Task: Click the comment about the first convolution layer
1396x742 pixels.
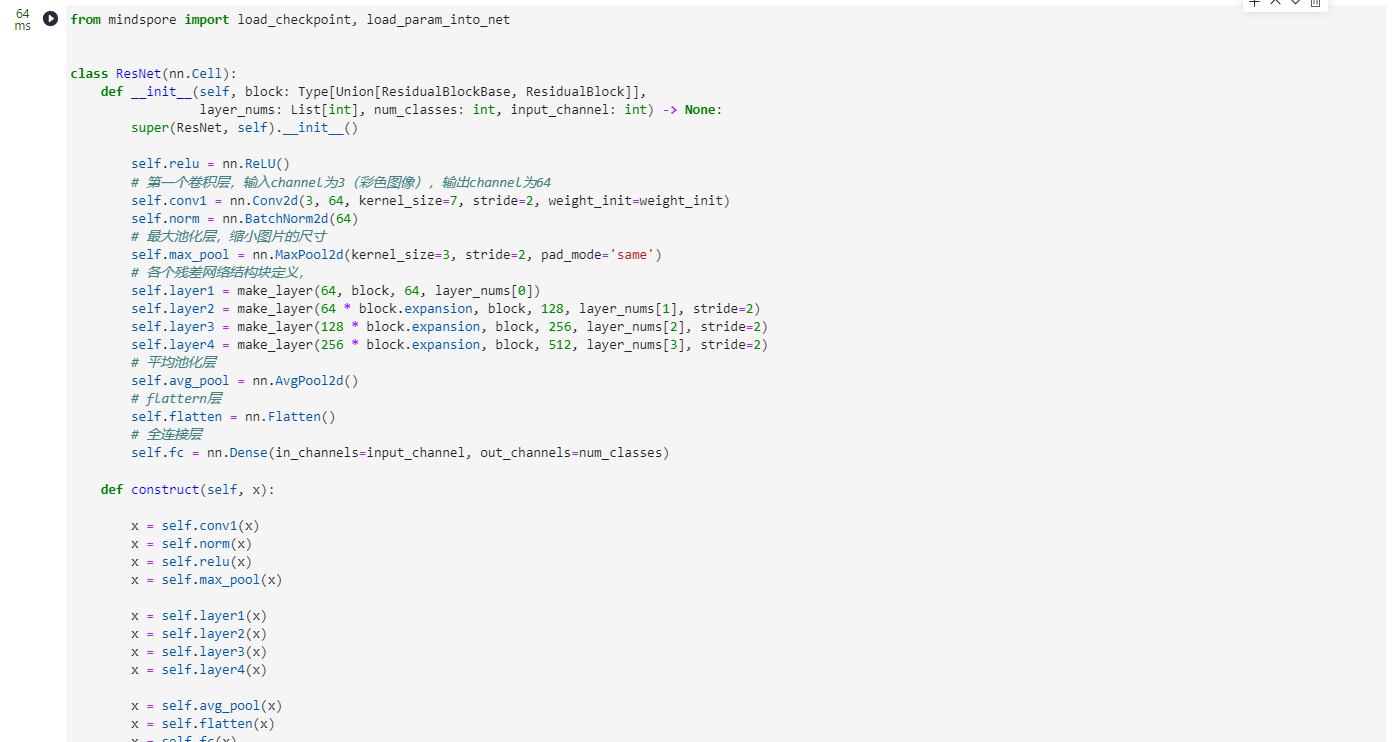Action: pos(341,182)
